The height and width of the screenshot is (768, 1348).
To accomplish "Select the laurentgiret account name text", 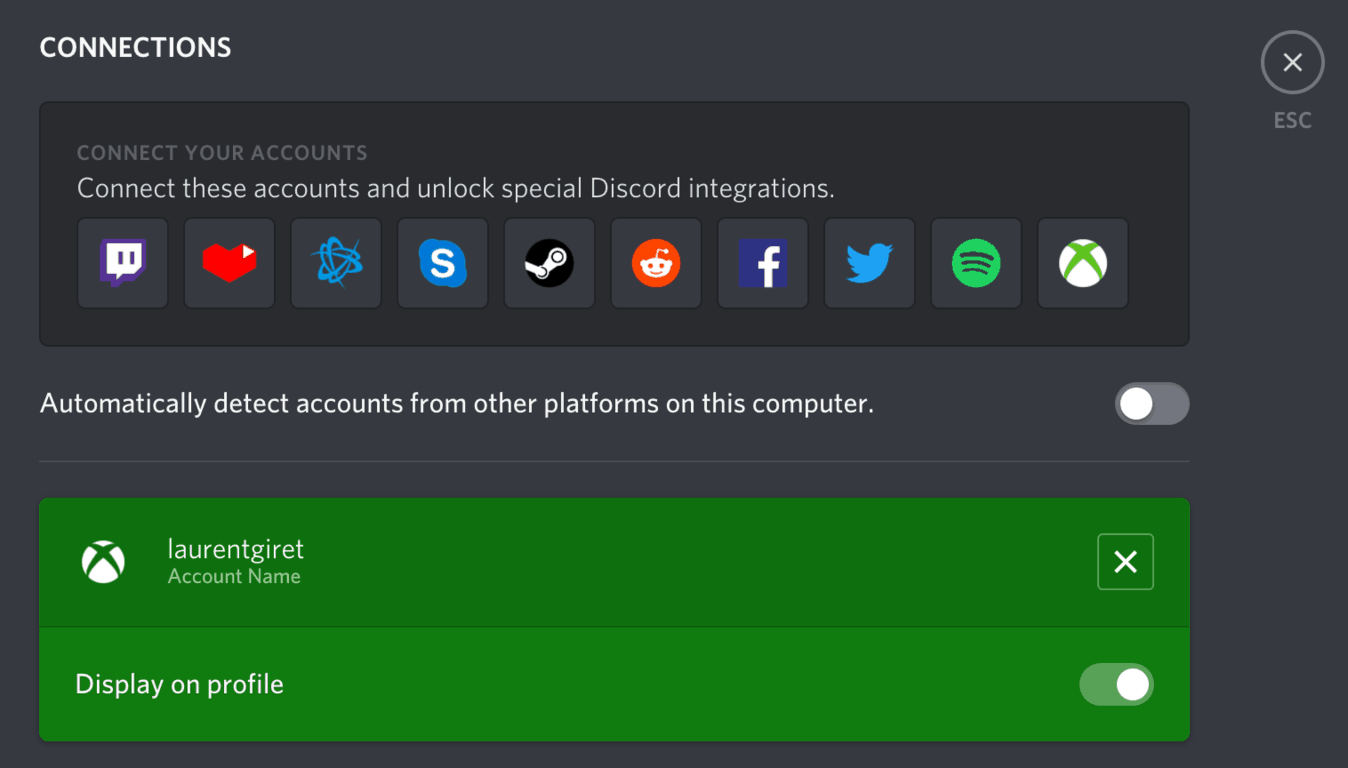I will pyautogui.click(x=236, y=549).
